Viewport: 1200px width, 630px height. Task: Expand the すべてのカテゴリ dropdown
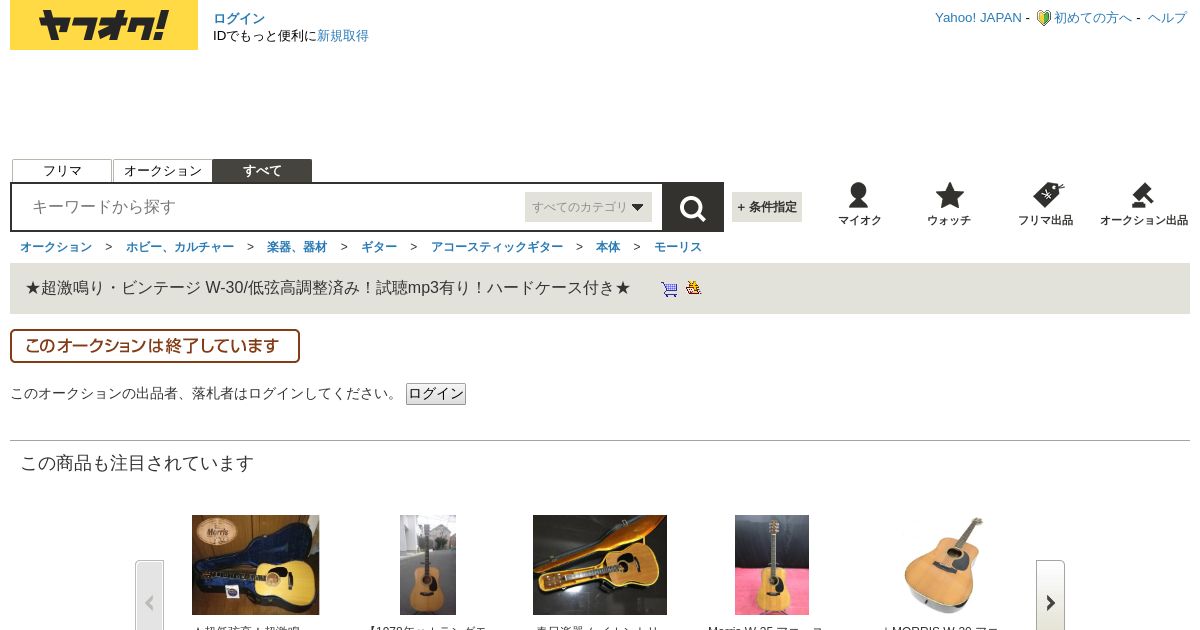pyautogui.click(x=588, y=207)
